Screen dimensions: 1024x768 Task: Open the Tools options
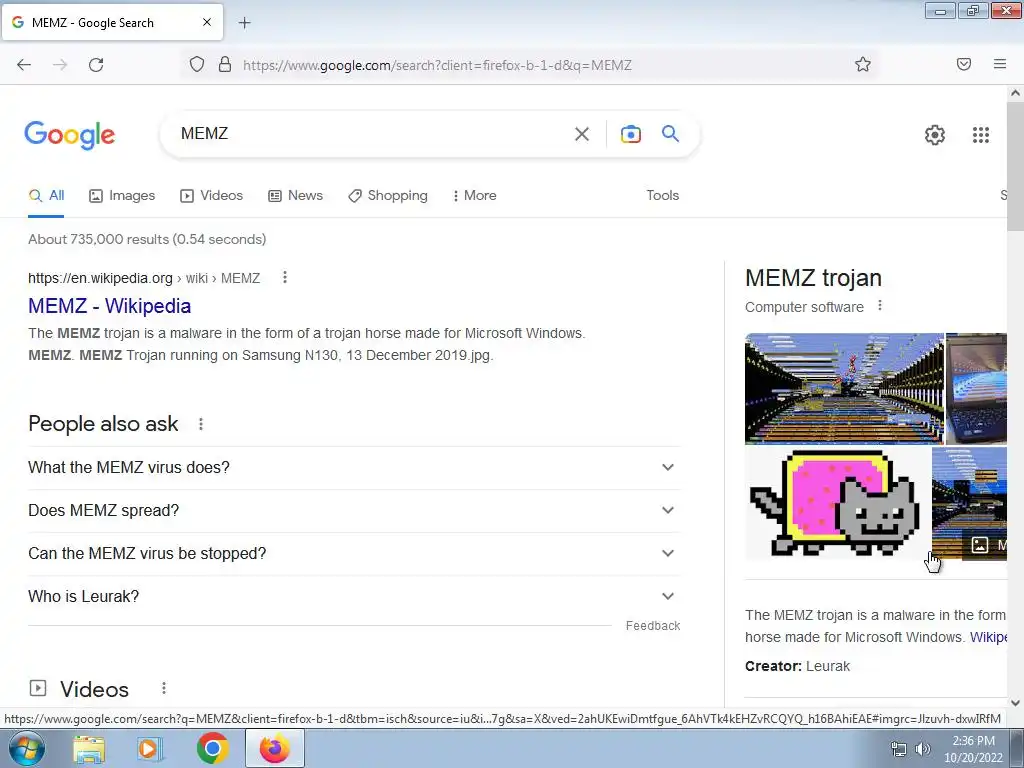[x=662, y=195]
